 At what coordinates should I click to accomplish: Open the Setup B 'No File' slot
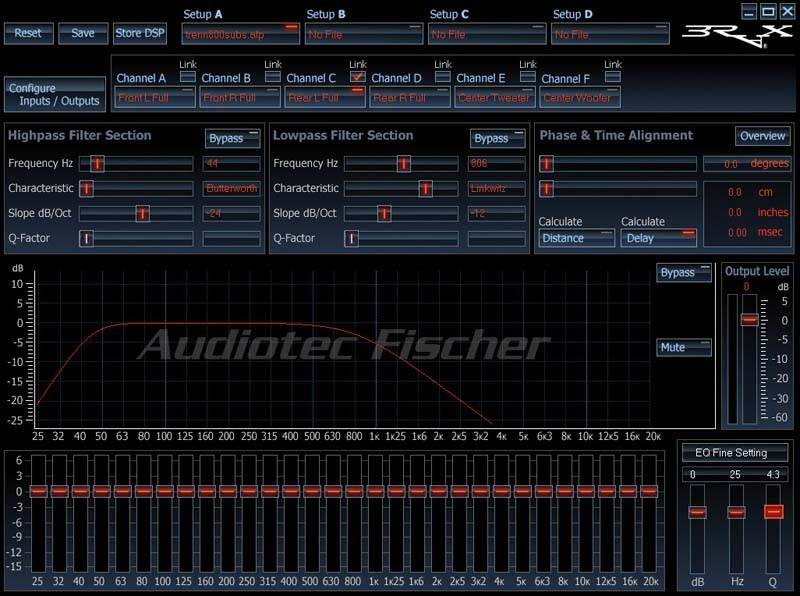pos(365,33)
